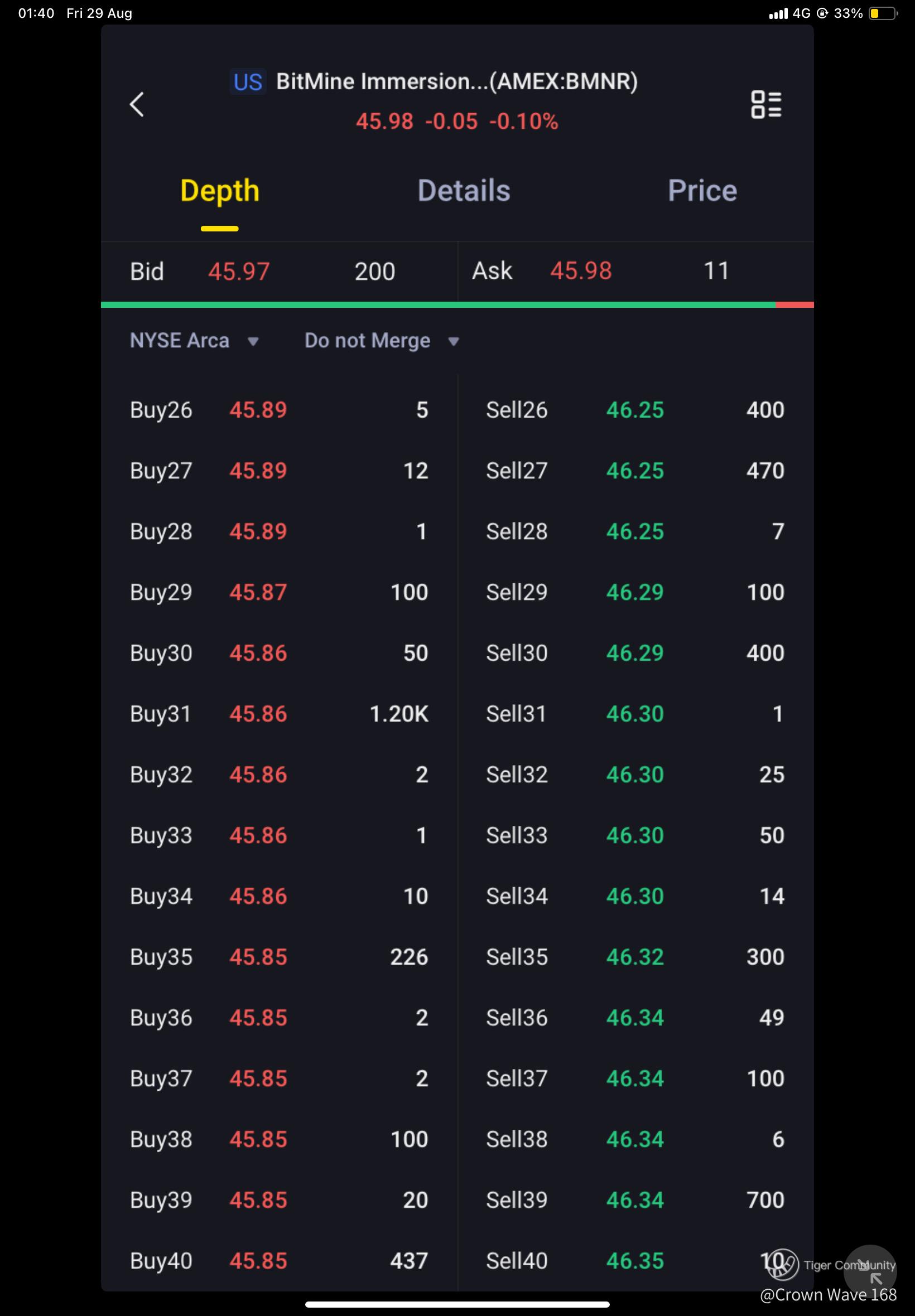Open the NYSE Arca exchange dropdown
Viewport: 915px width, 1316px height.
[x=180, y=341]
